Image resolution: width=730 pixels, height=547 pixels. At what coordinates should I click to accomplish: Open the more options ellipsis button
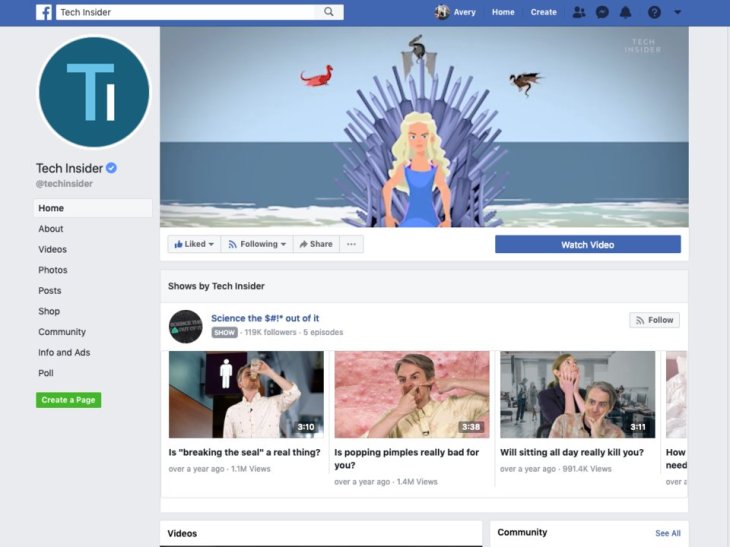(351, 244)
